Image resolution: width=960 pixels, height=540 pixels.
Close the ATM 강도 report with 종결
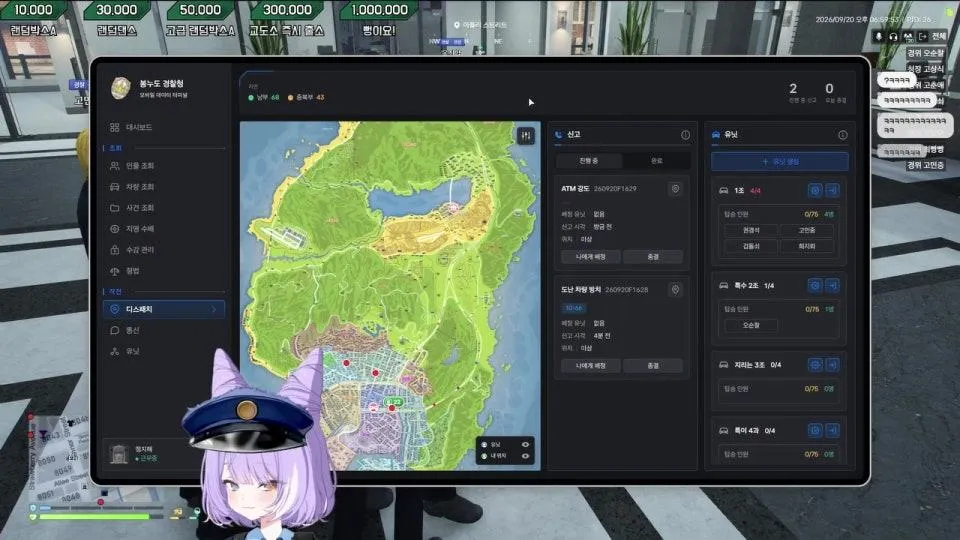(x=653, y=257)
